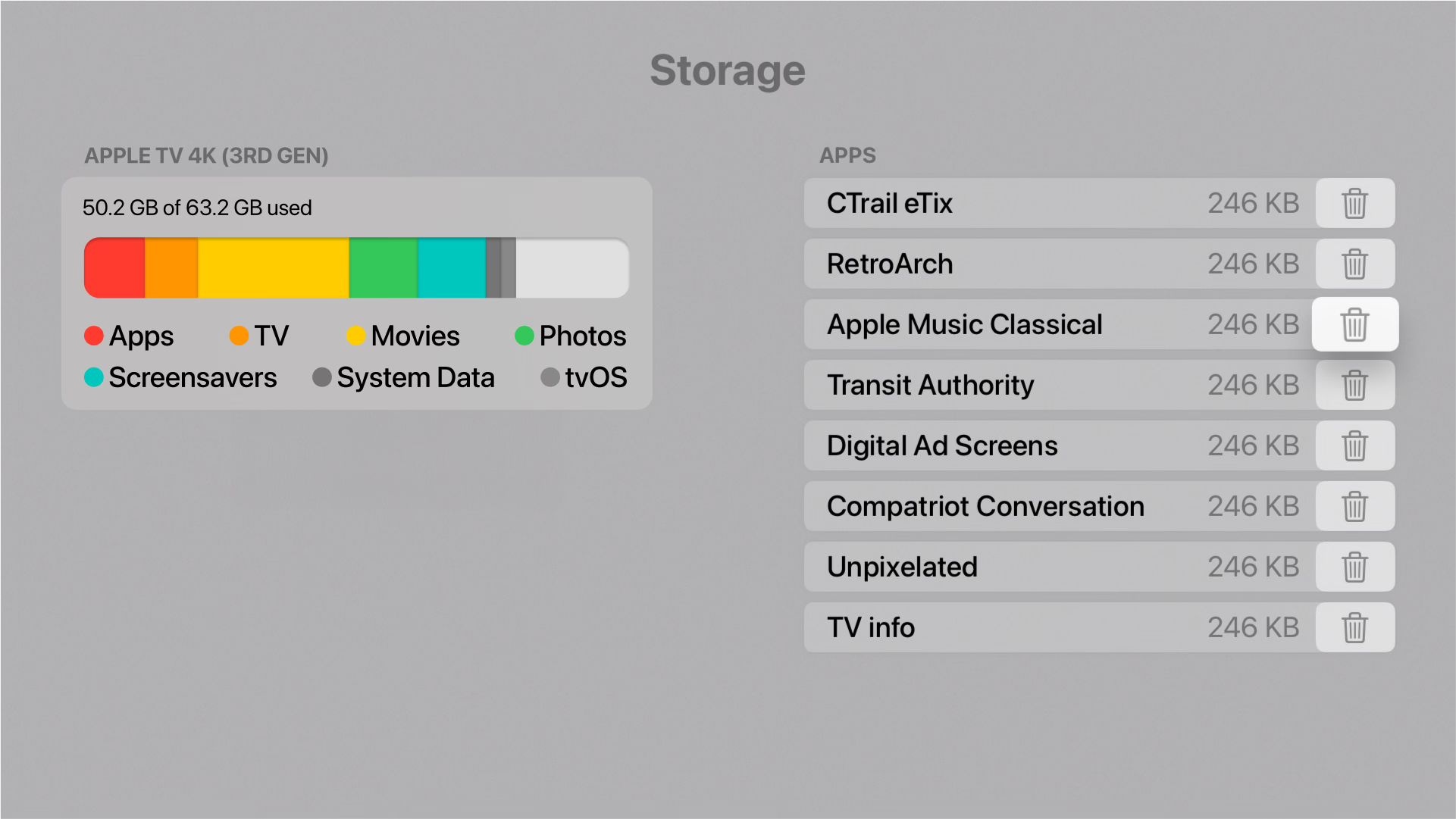Click the 50.2 GB of 63.2 GB used text
This screenshot has width=1456, height=819.
click(x=197, y=208)
